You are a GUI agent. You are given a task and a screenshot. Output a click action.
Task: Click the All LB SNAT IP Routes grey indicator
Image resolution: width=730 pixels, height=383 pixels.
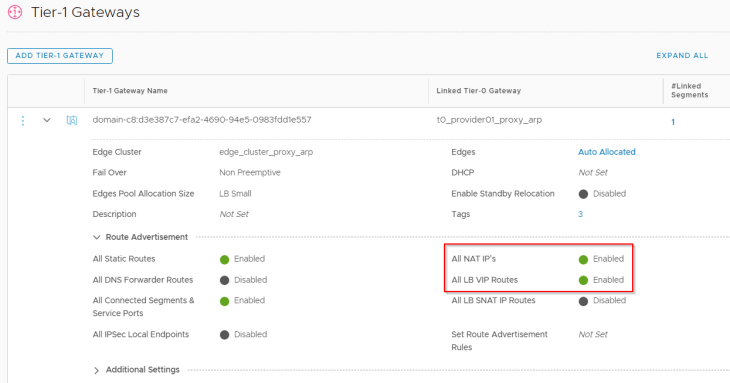point(583,301)
